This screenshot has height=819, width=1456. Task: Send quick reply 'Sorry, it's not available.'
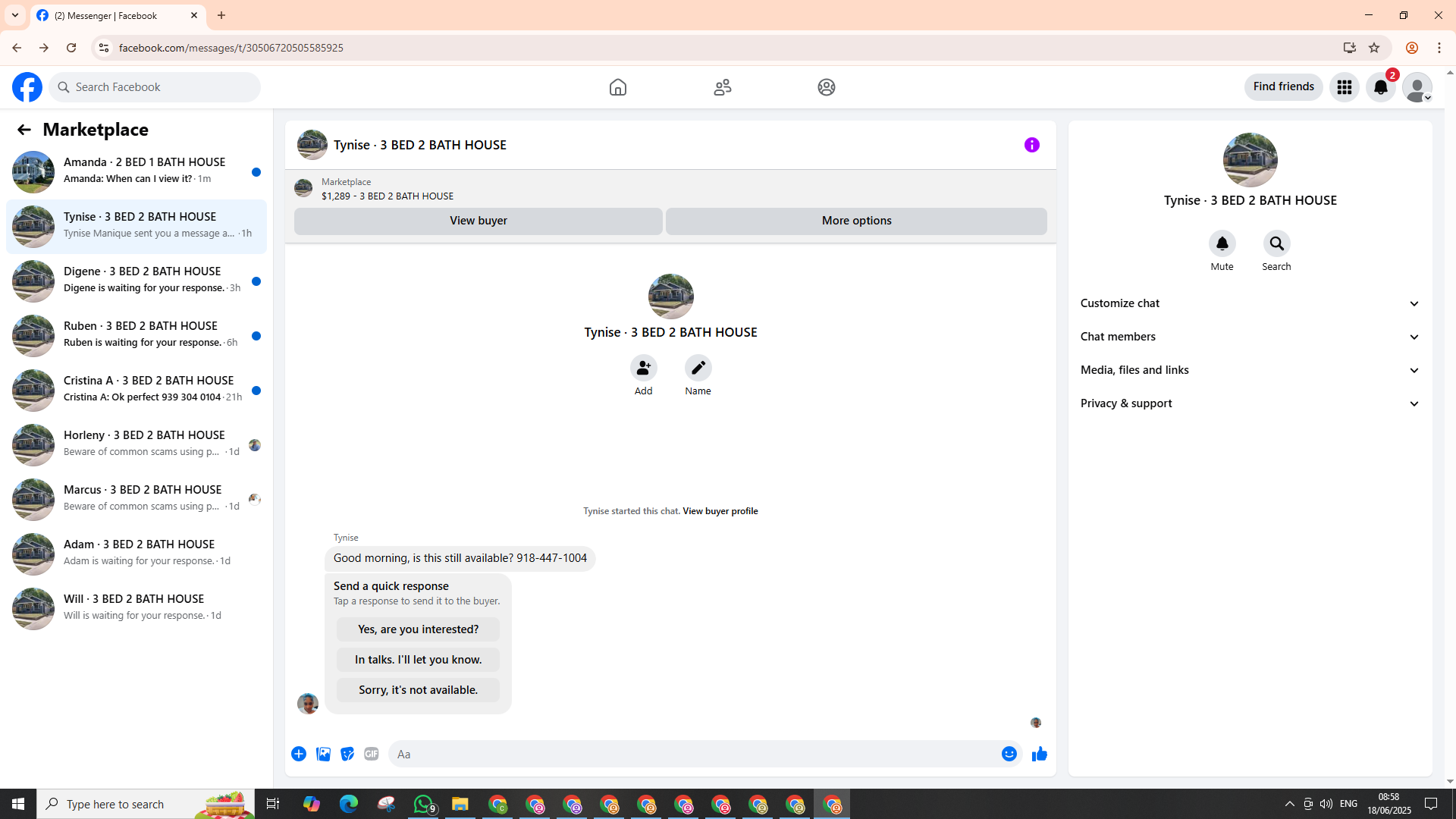pyautogui.click(x=419, y=690)
